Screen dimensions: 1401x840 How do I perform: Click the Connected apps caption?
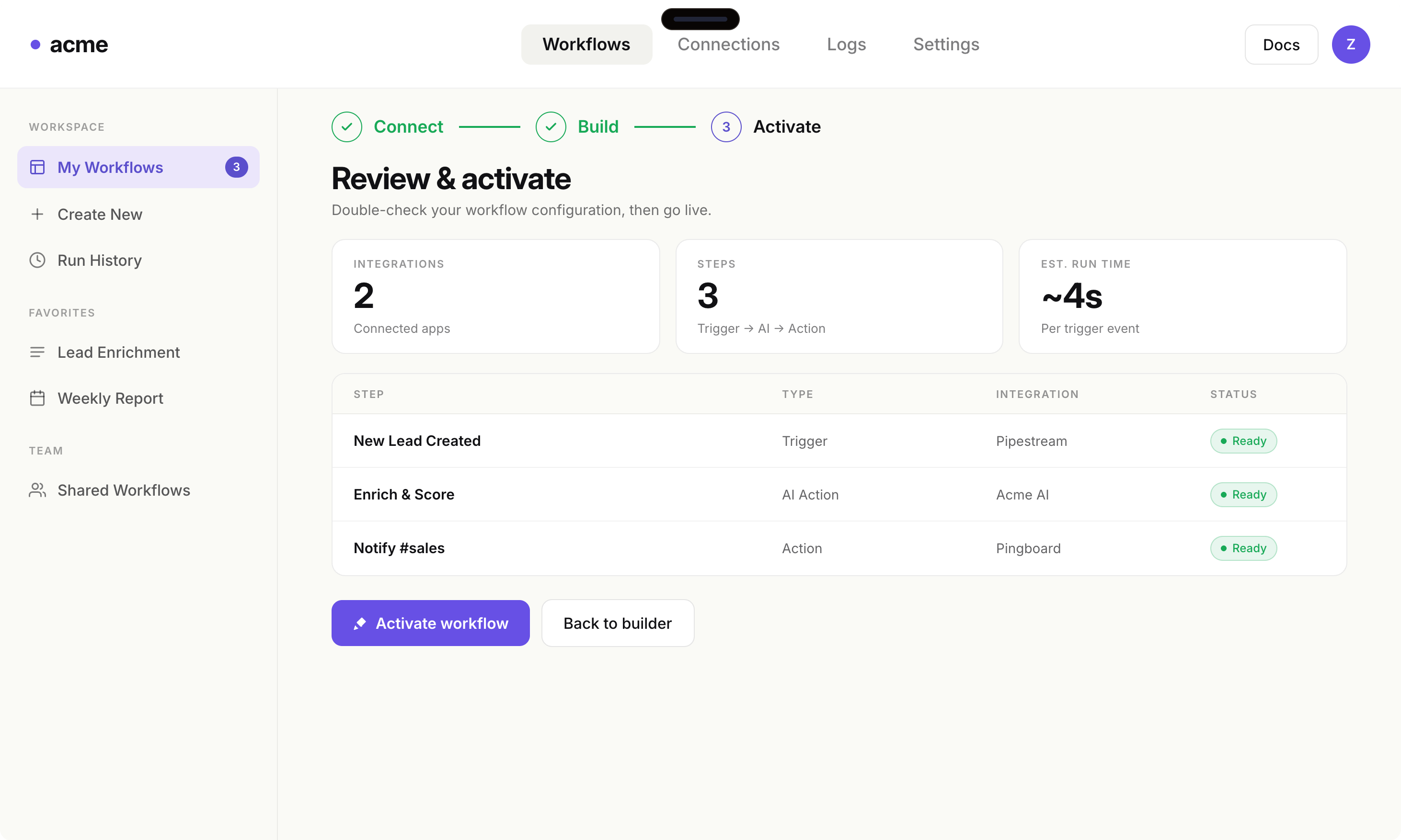pyautogui.click(x=402, y=329)
